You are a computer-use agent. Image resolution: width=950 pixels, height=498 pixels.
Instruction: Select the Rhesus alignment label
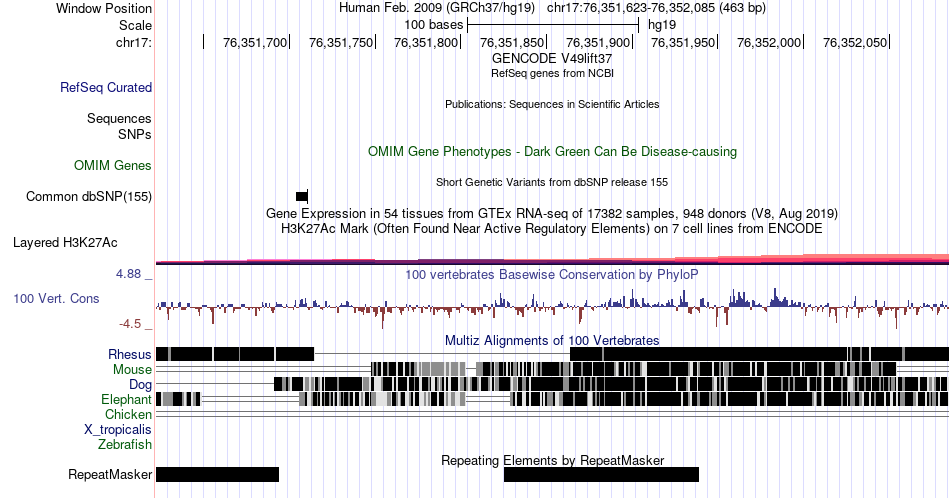130,354
